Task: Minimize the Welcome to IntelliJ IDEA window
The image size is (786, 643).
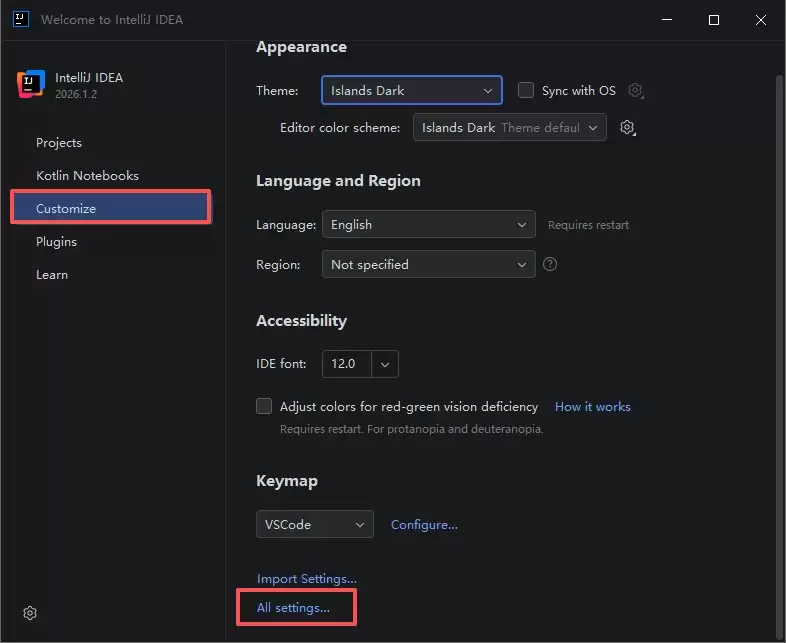Action: click(667, 20)
